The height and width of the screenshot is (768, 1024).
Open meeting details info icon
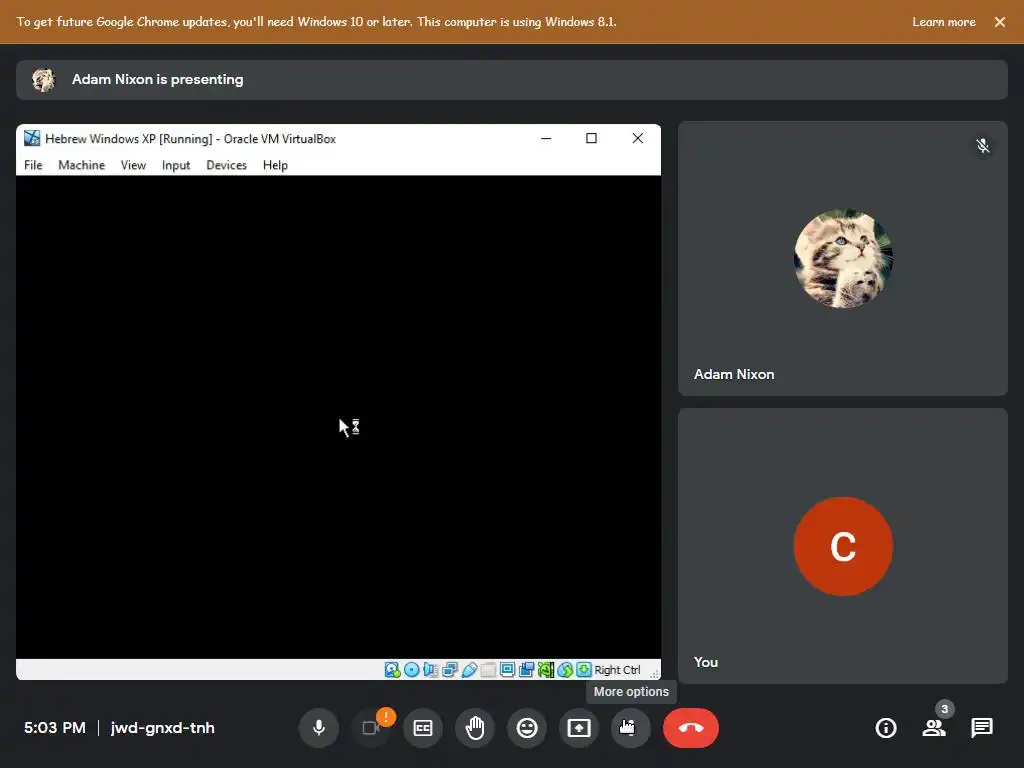[886, 728]
